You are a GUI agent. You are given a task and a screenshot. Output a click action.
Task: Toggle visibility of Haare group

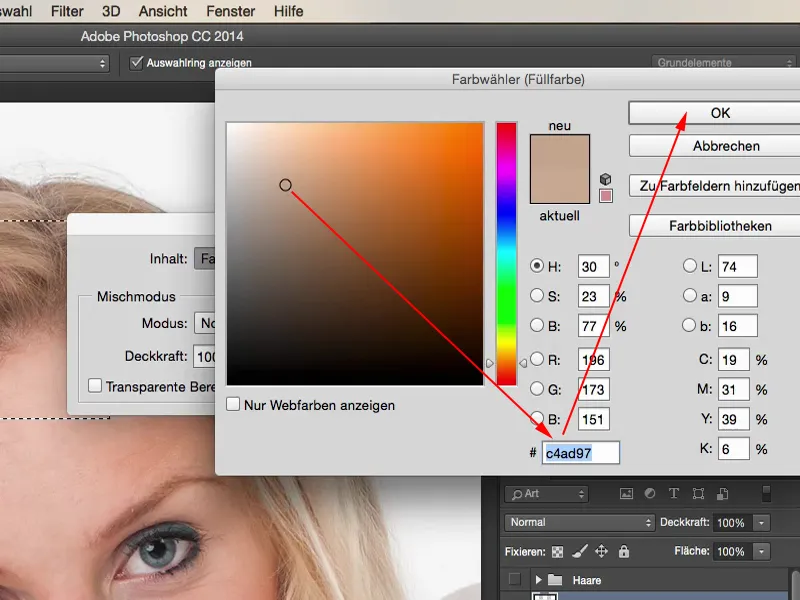coord(515,580)
